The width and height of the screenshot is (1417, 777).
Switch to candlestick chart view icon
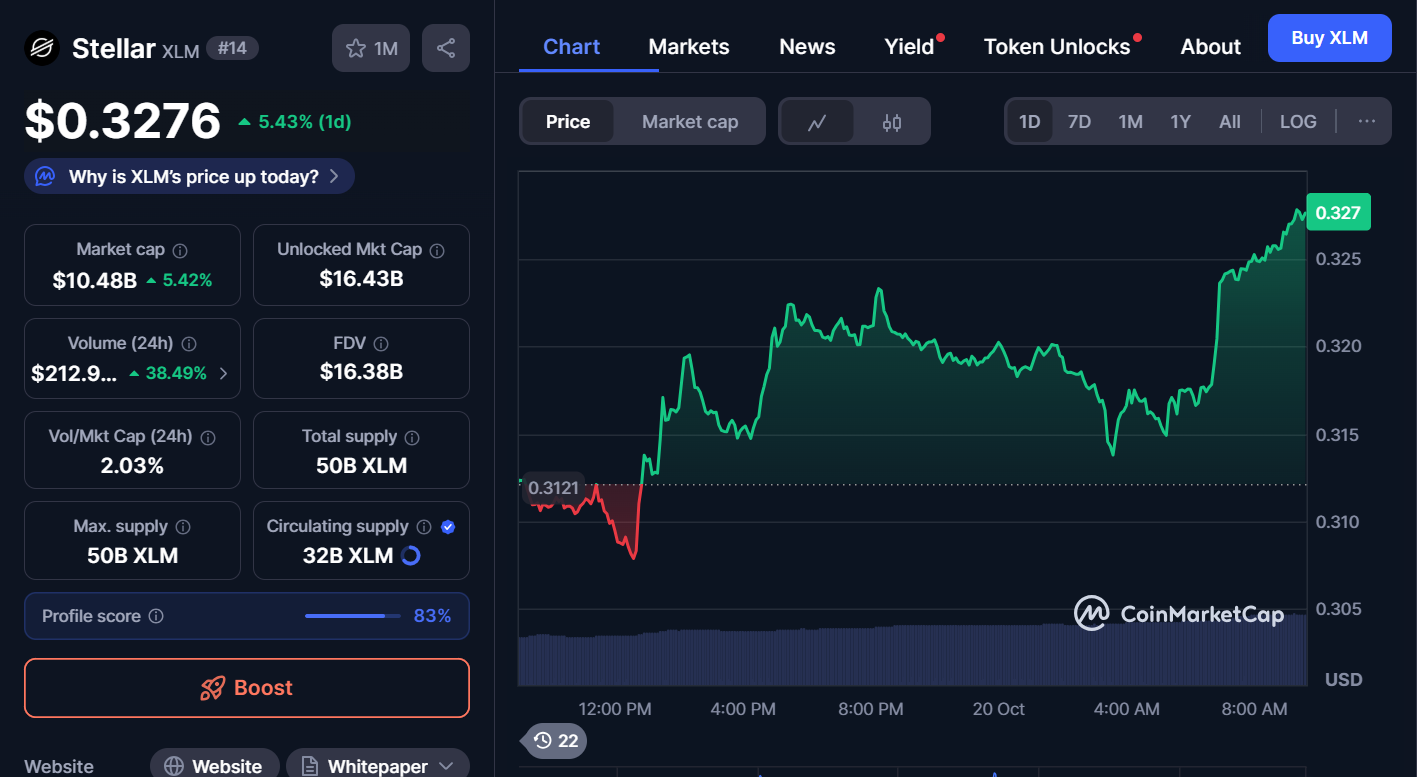click(892, 122)
